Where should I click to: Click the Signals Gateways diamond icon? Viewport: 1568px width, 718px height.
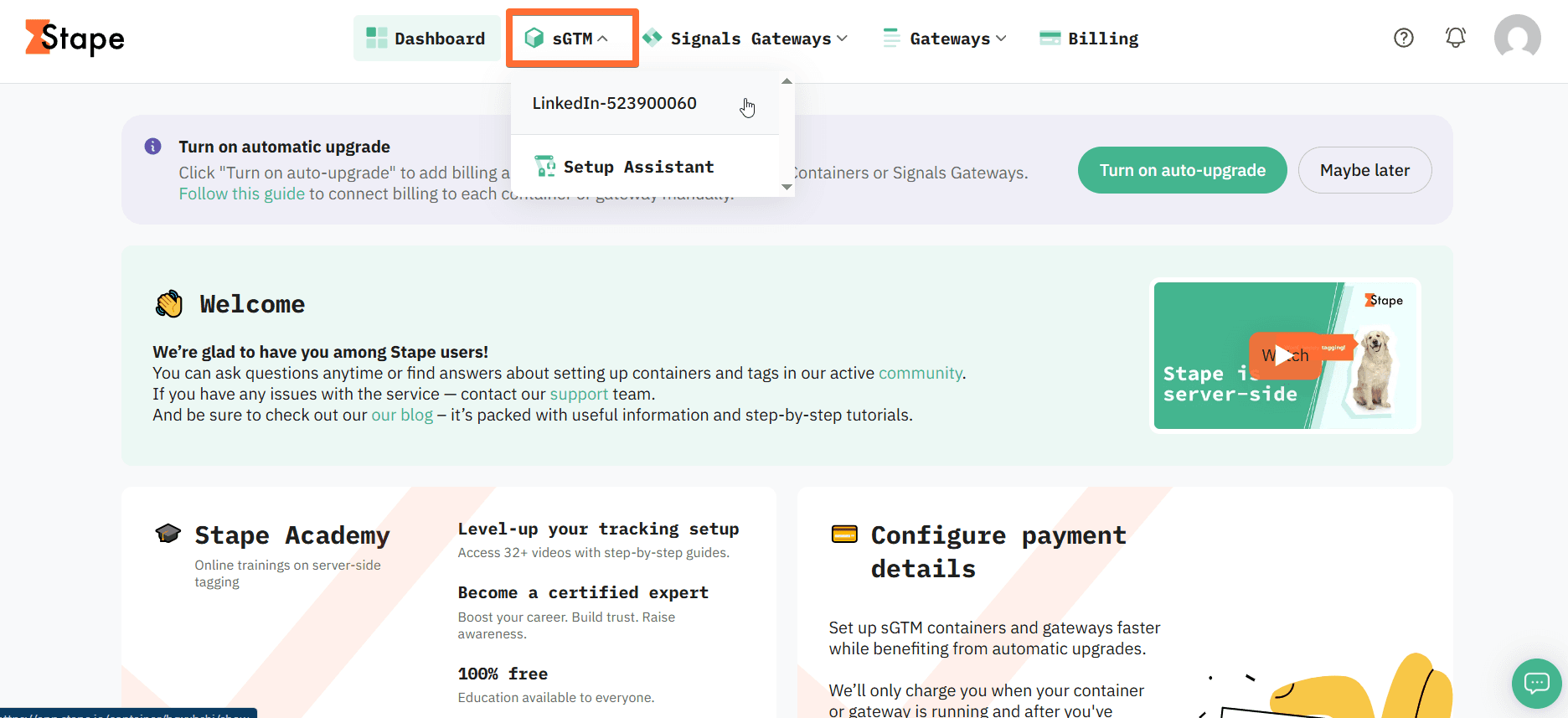[x=652, y=38]
